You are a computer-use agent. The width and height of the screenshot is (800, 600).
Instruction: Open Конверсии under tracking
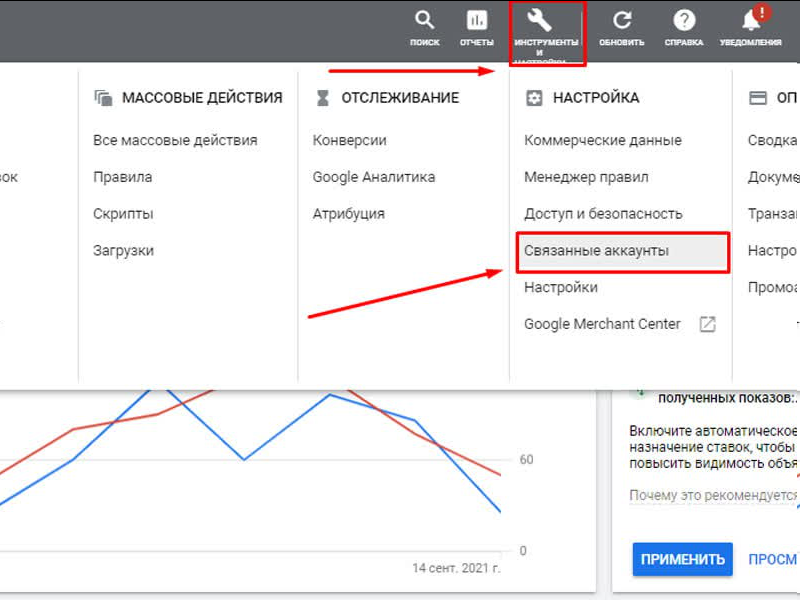coord(349,141)
